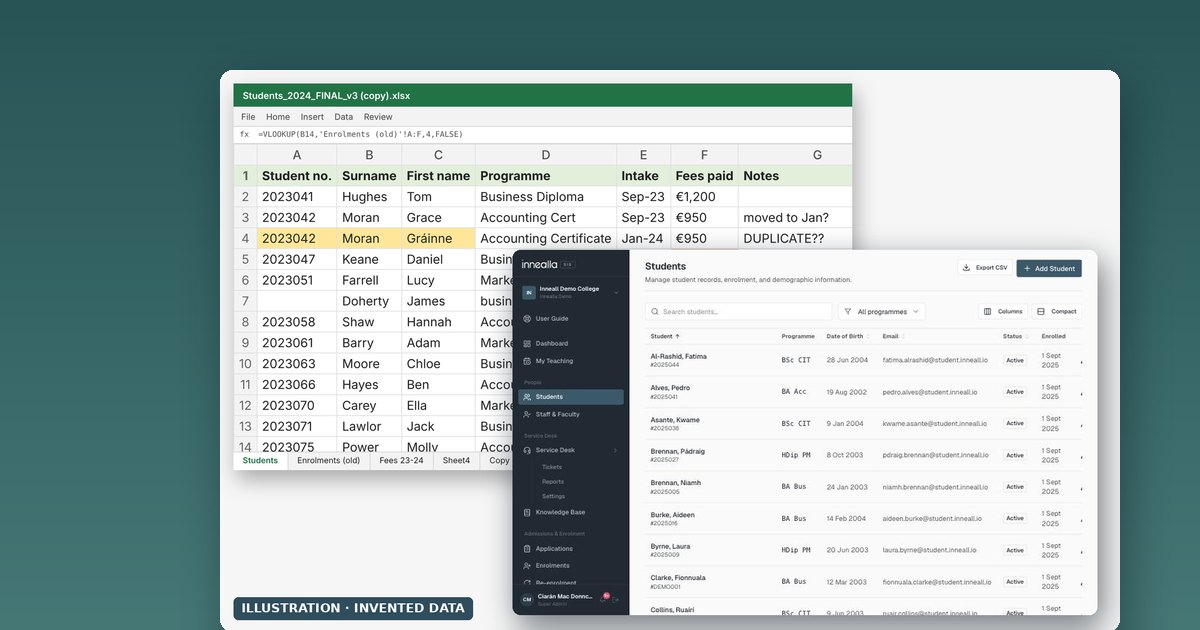Open the Columns visibility picker

point(1002,312)
